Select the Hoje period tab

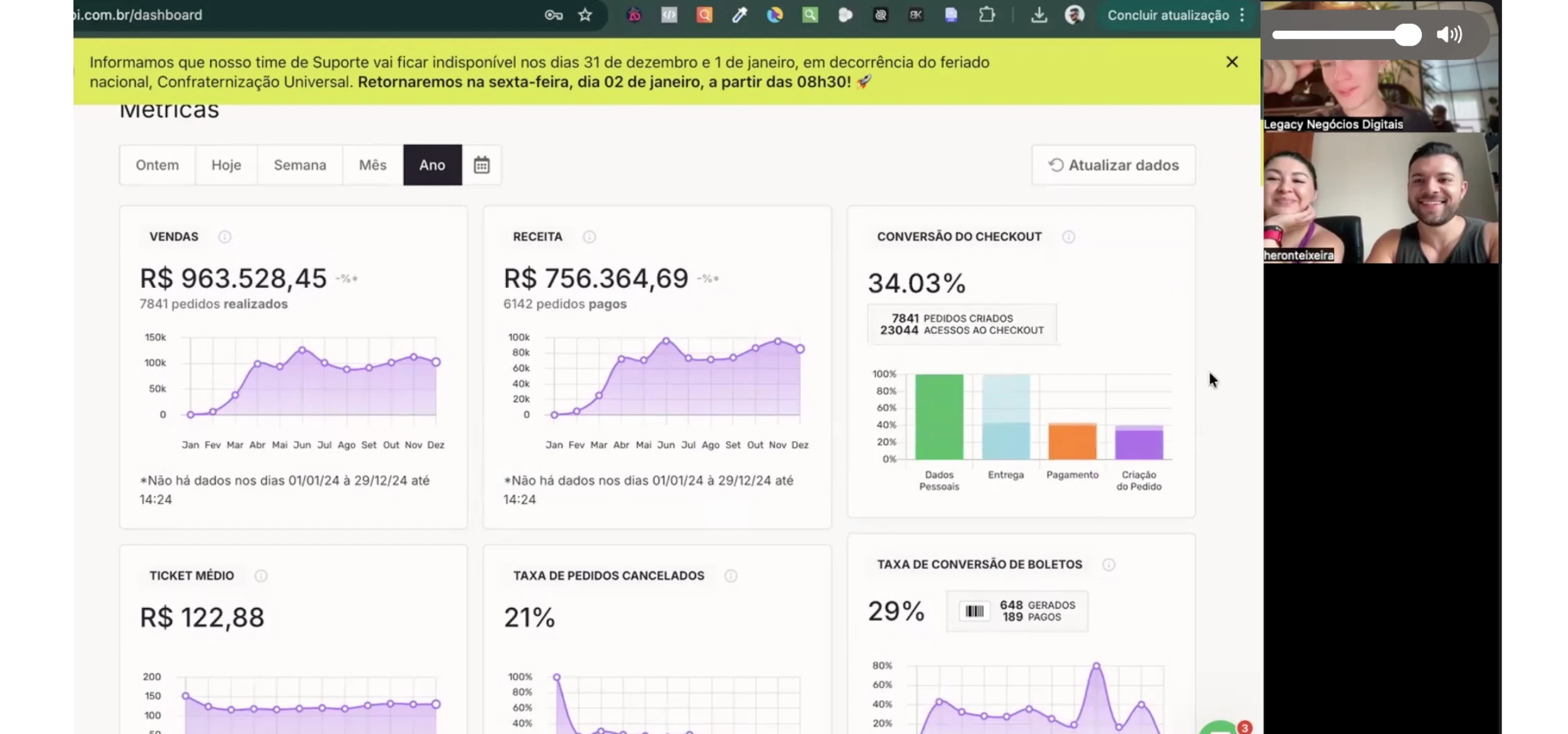tap(226, 165)
